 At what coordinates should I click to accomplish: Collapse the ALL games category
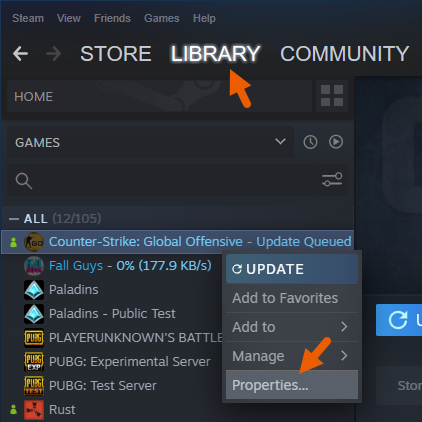coord(14,219)
